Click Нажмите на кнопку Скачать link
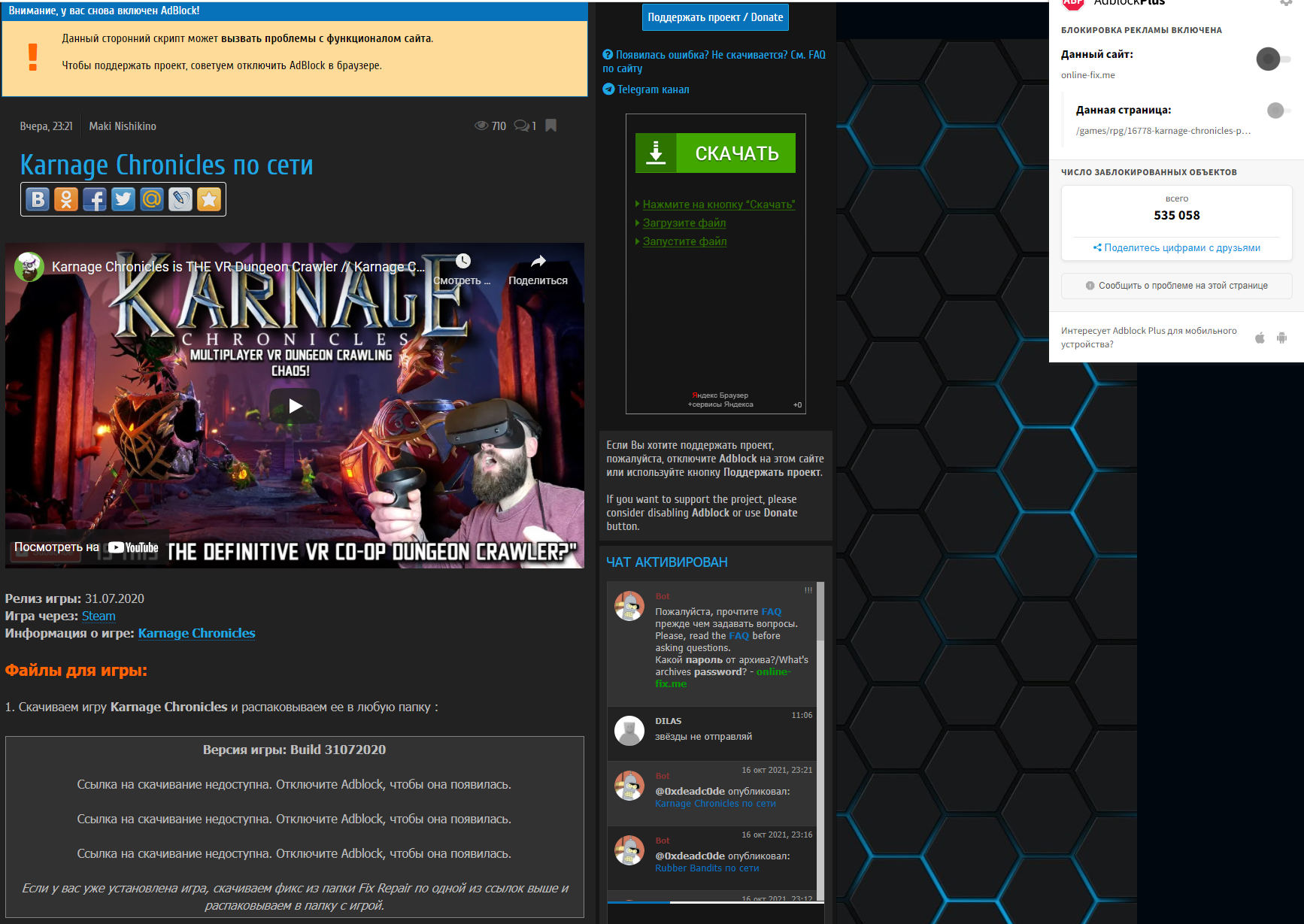Viewport: 1304px width, 924px height. [719, 204]
